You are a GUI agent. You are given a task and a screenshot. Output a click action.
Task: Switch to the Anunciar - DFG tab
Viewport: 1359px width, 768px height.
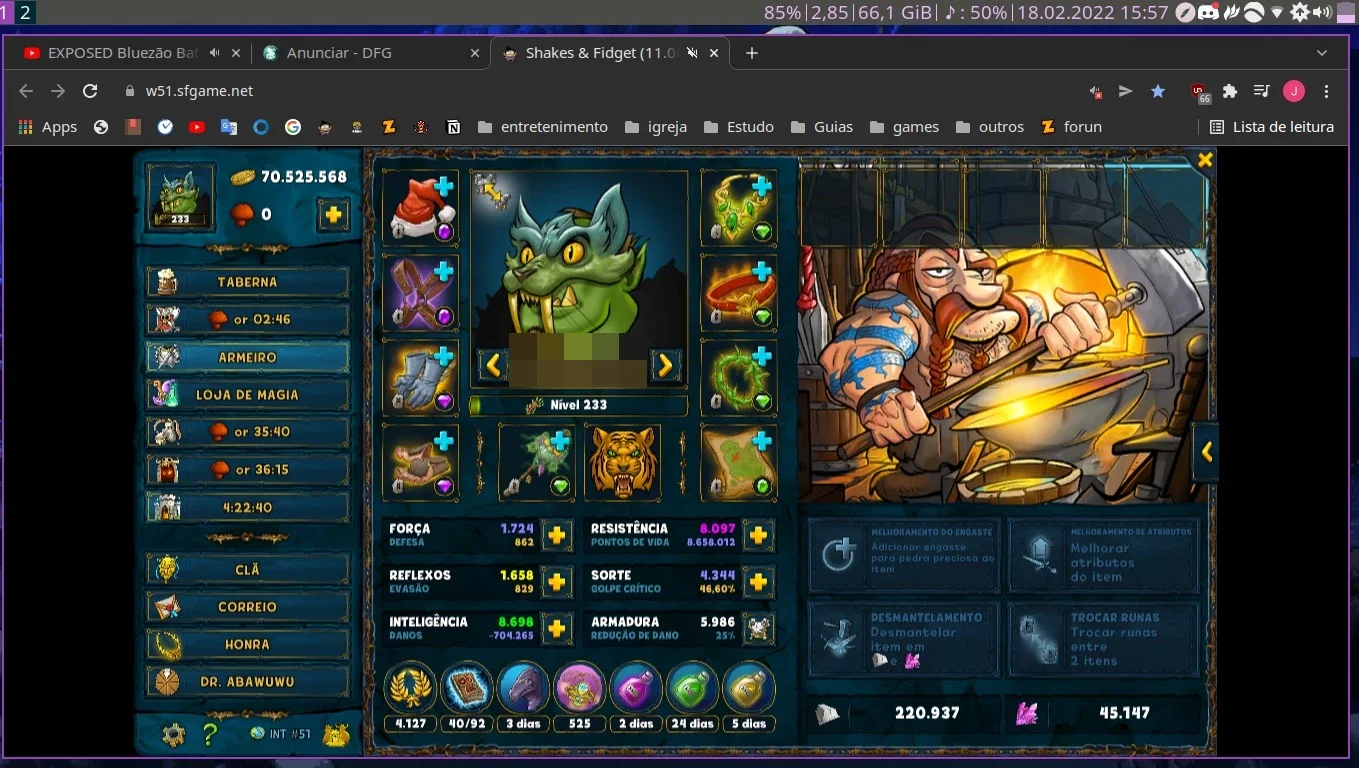click(370, 53)
